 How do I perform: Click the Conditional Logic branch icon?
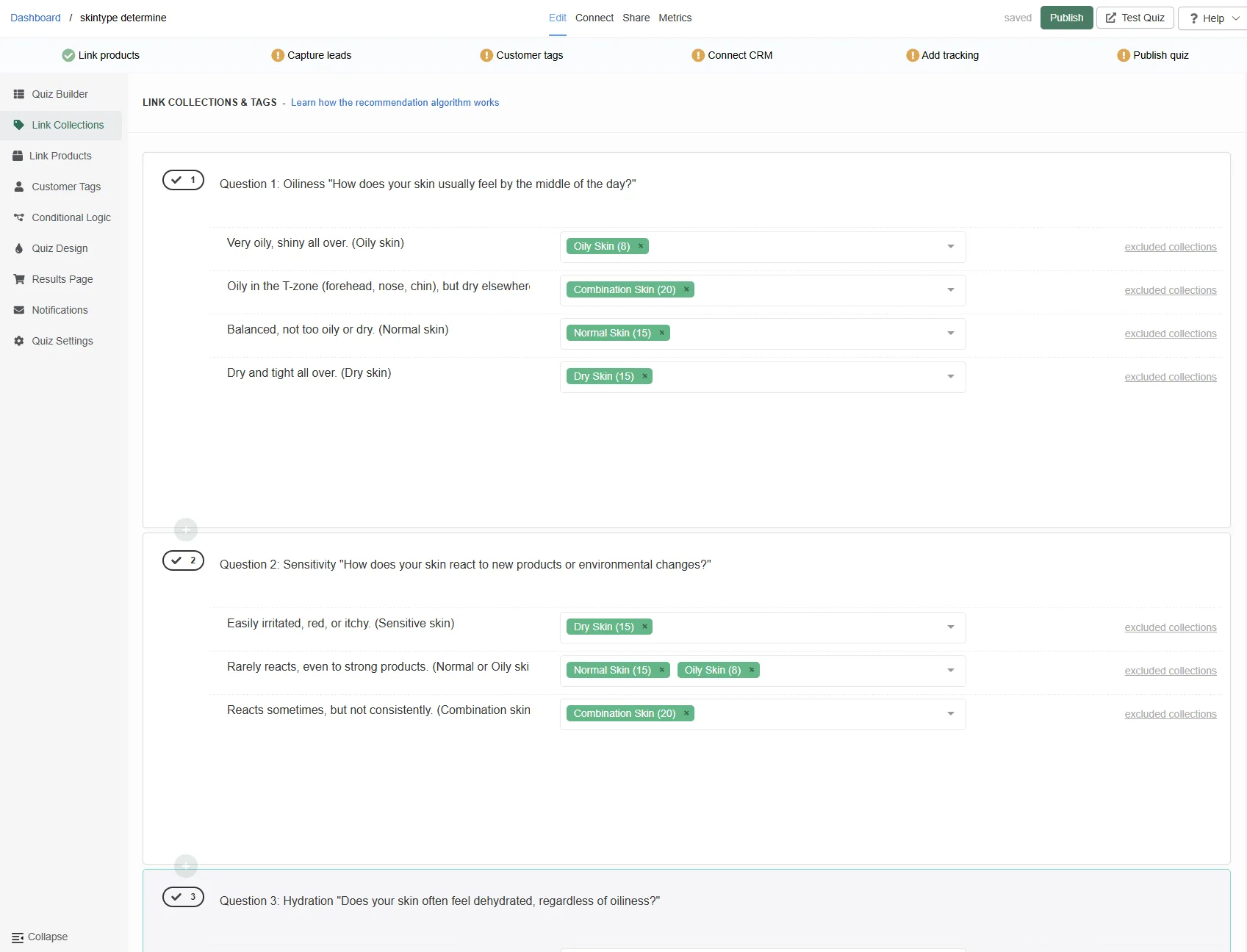tap(19, 217)
